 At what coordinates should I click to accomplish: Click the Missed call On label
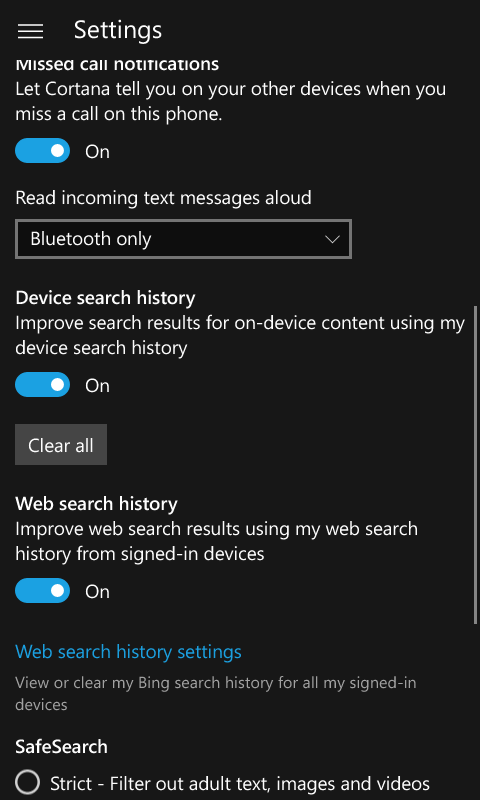pos(97,152)
